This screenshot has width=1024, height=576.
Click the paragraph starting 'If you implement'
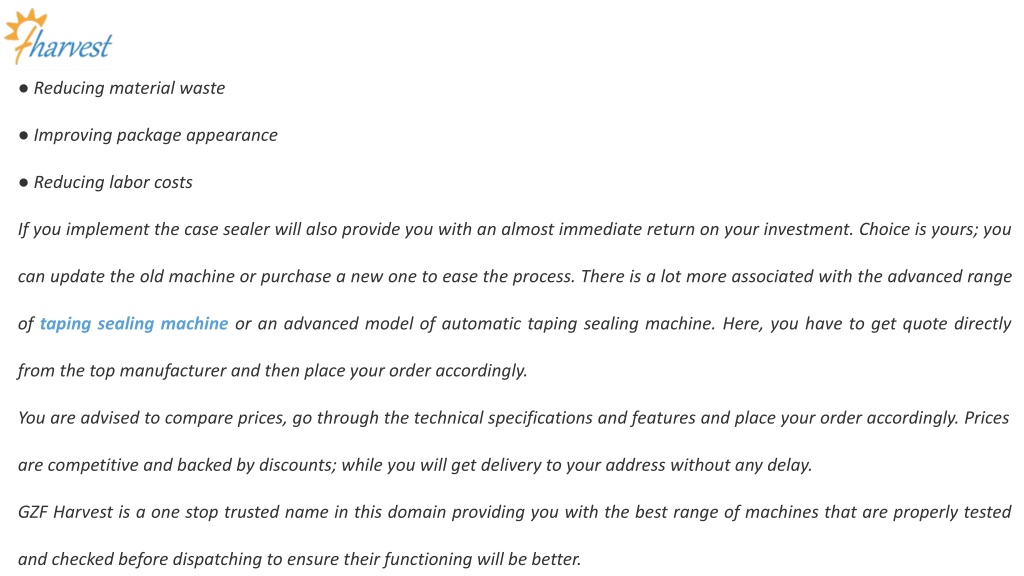[x=515, y=300]
